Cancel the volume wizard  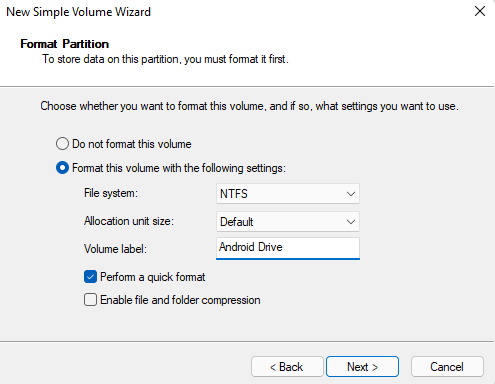[447, 367]
